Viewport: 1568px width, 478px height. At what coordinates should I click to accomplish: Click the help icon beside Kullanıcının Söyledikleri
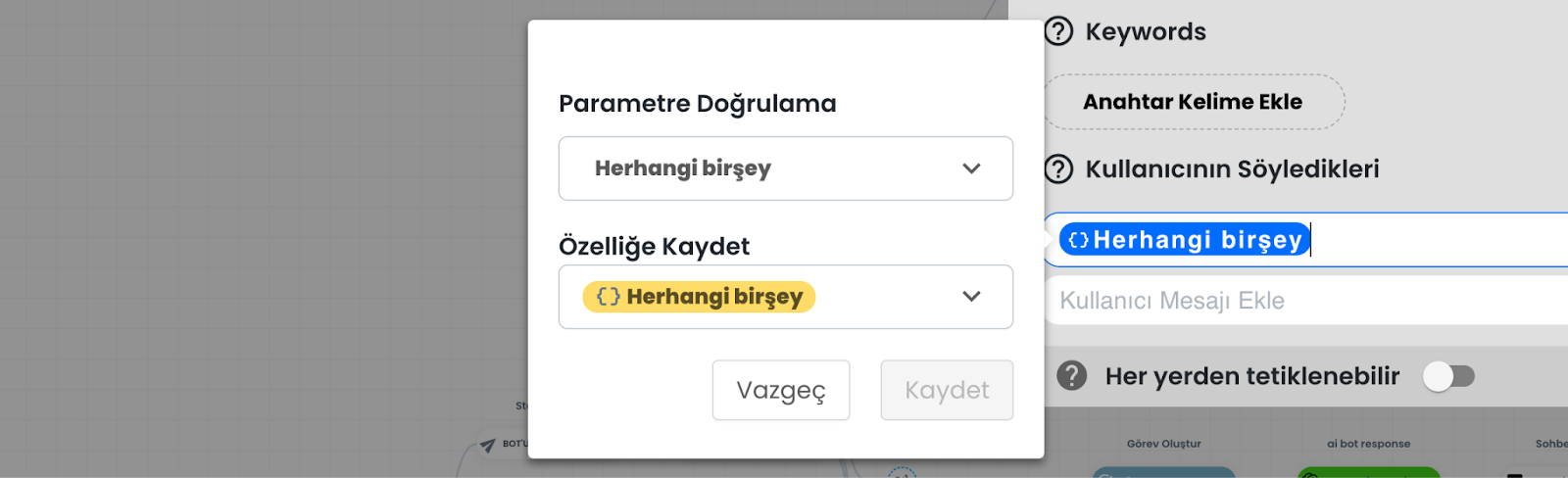(x=1058, y=169)
